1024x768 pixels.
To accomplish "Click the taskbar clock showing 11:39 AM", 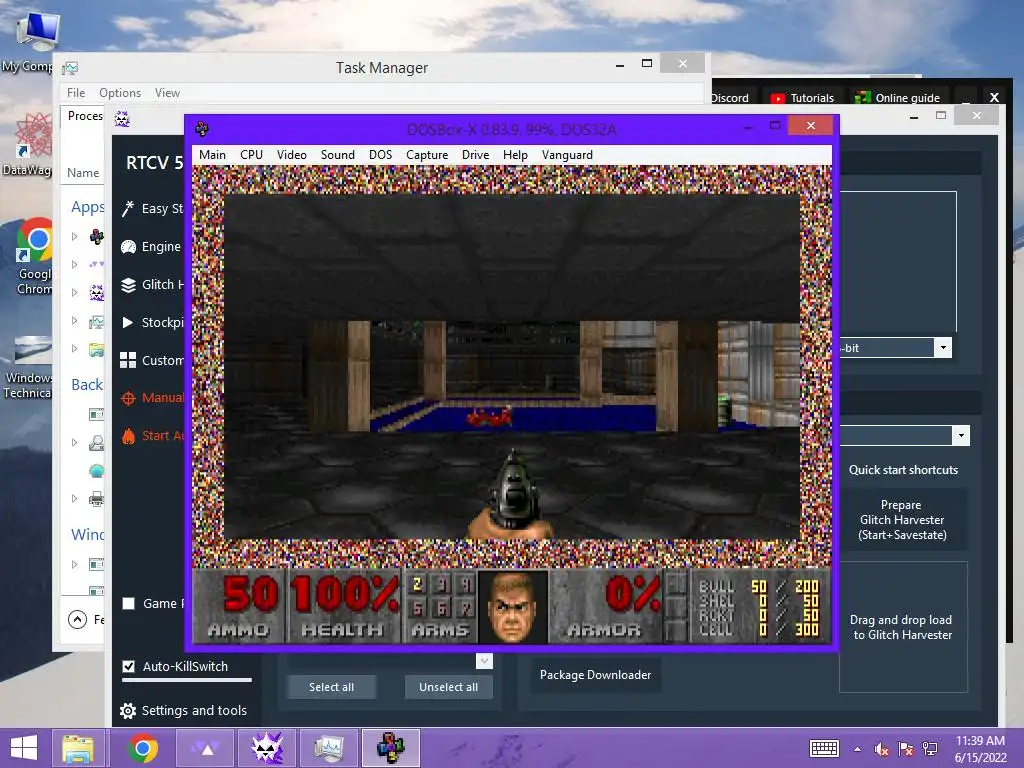I will [980, 749].
